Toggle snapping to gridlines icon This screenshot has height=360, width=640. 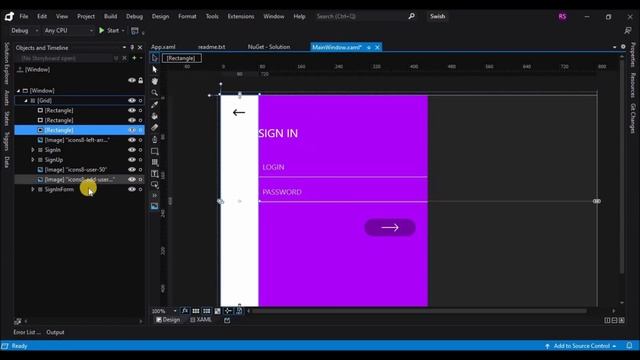click(x=207, y=311)
